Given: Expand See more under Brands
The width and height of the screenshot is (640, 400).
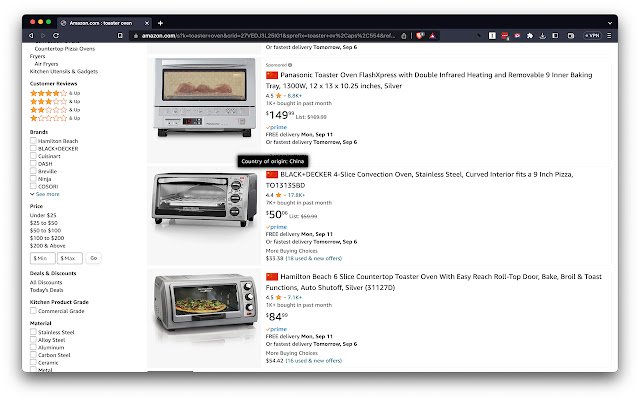Looking at the screenshot, I should (45, 194).
